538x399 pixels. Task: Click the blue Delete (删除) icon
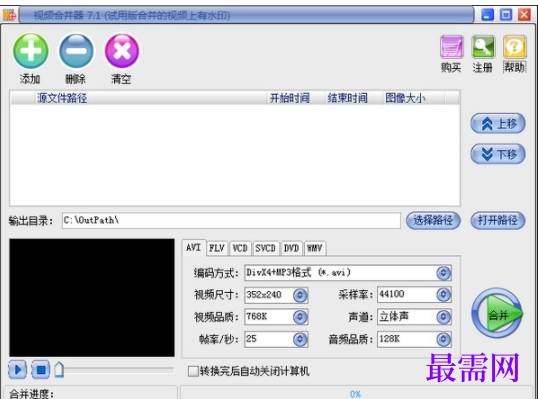click(x=76, y=51)
